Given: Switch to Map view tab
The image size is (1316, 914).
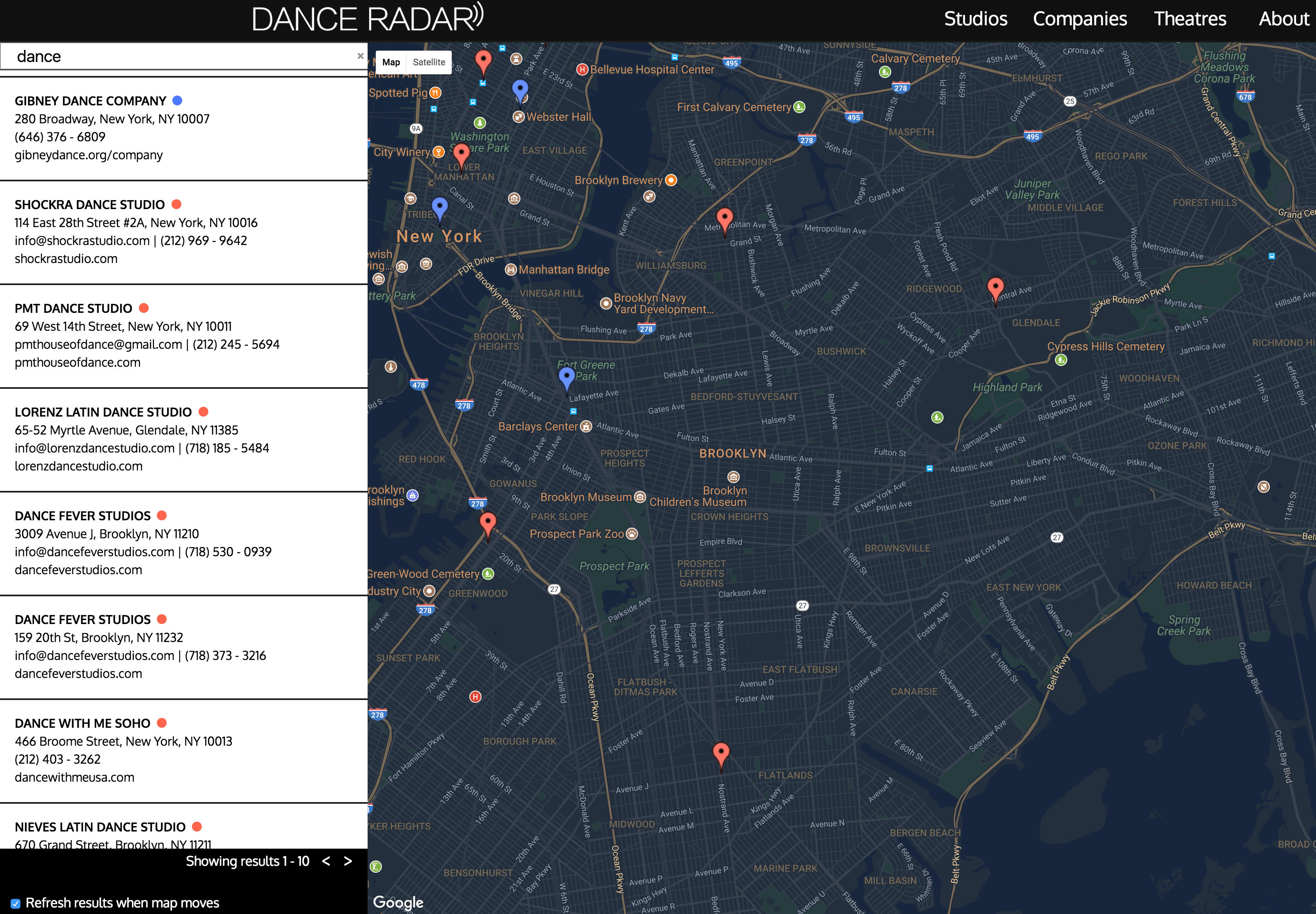Looking at the screenshot, I should (391, 62).
